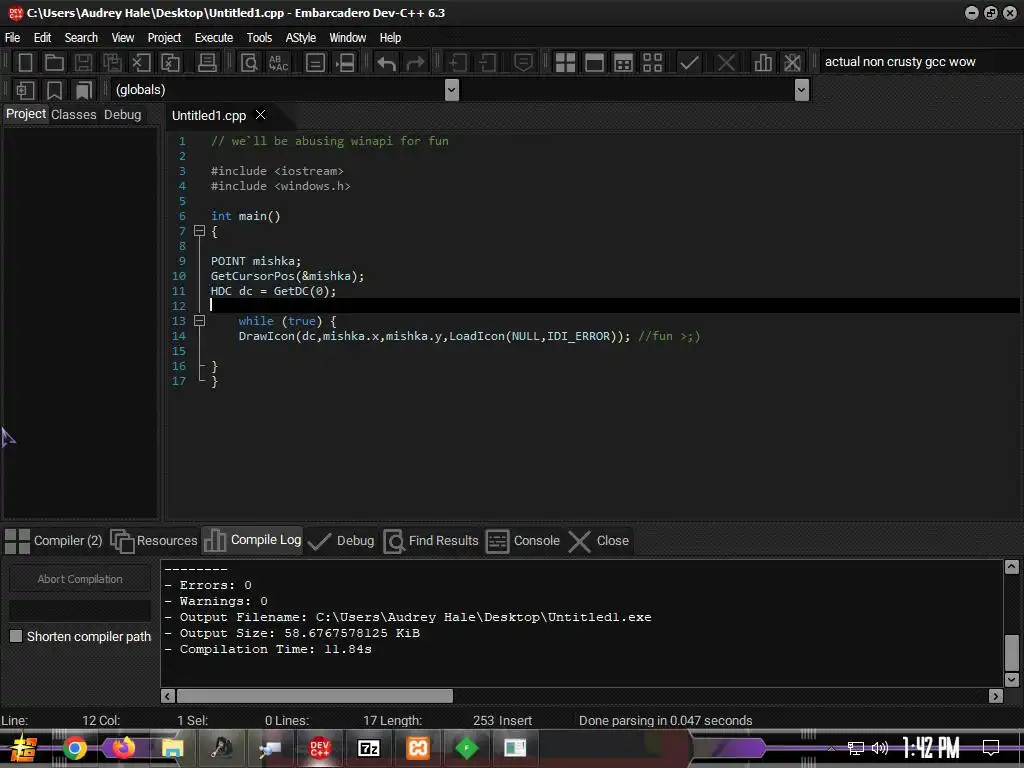Open the Project menu
Viewport: 1024px width, 768px height.
pos(164,38)
